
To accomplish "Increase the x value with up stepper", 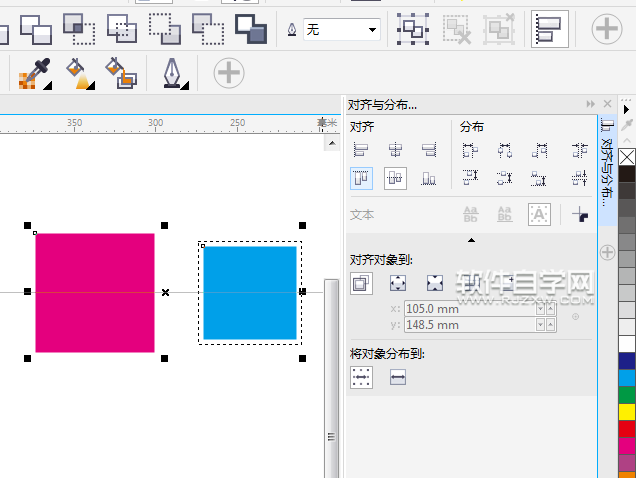I will click(551, 309).
